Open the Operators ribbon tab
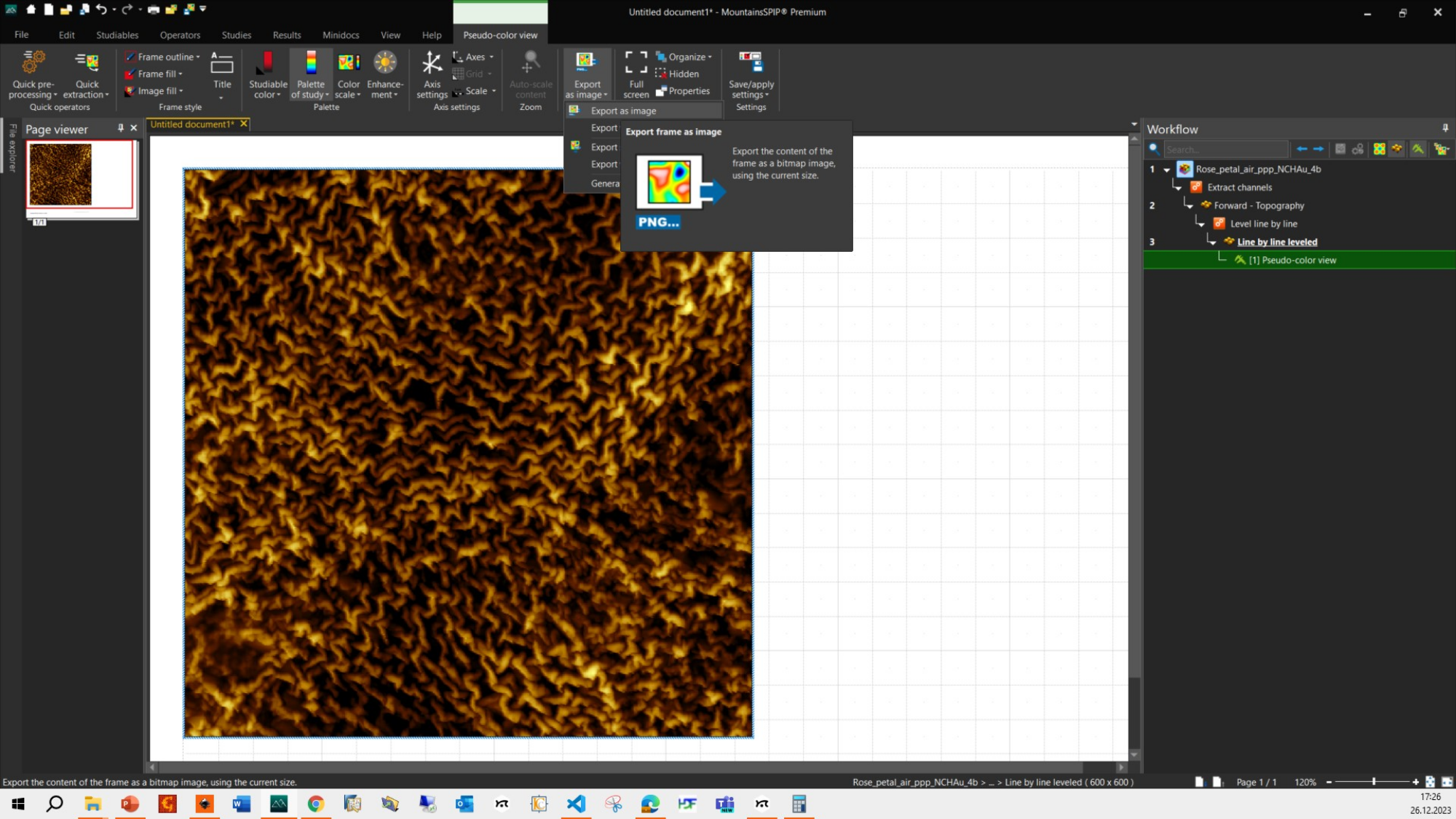Screen dimensions: 1456x819 180,35
